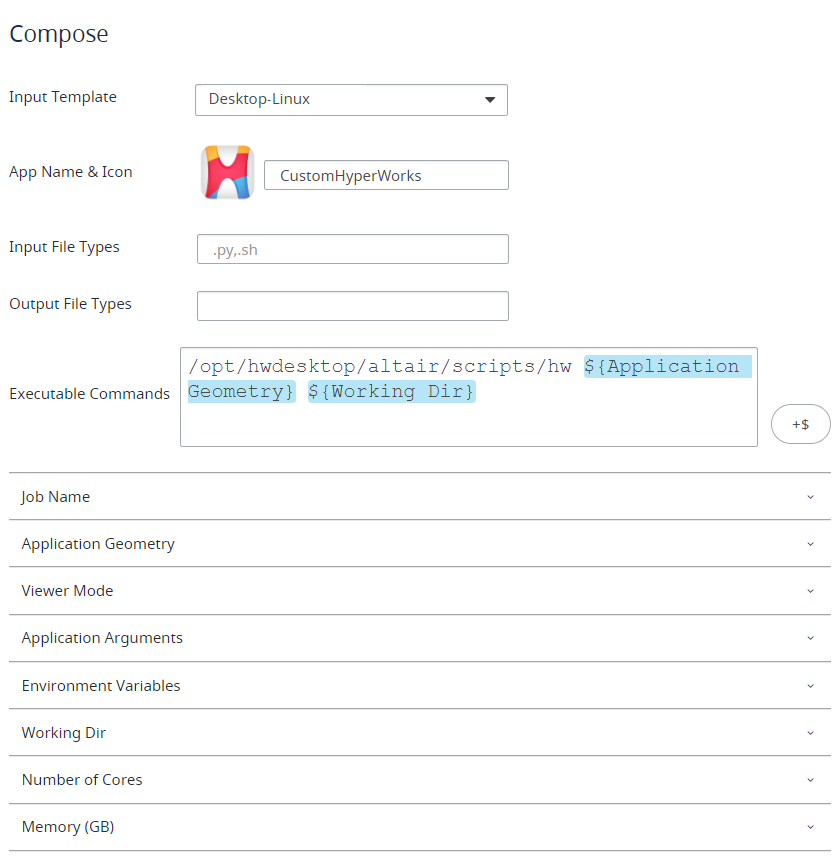Click inside the Executable Commands text area
The image size is (840, 858).
469,397
